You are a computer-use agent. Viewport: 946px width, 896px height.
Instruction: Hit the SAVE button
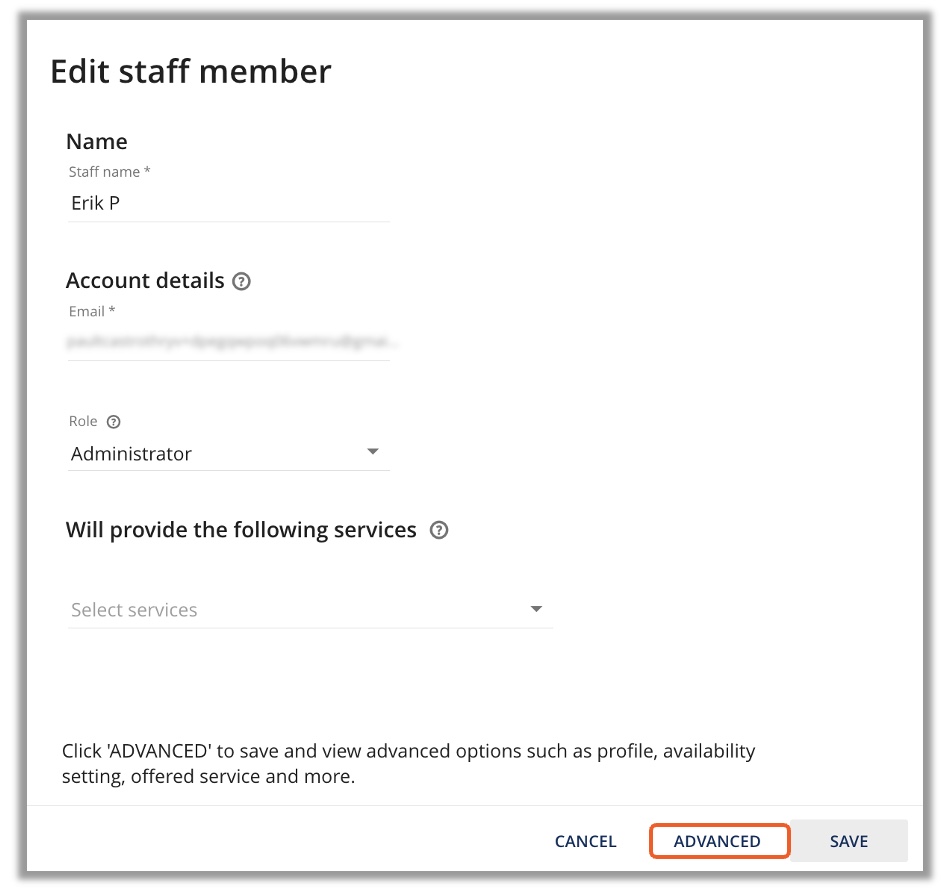(x=848, y=841)
